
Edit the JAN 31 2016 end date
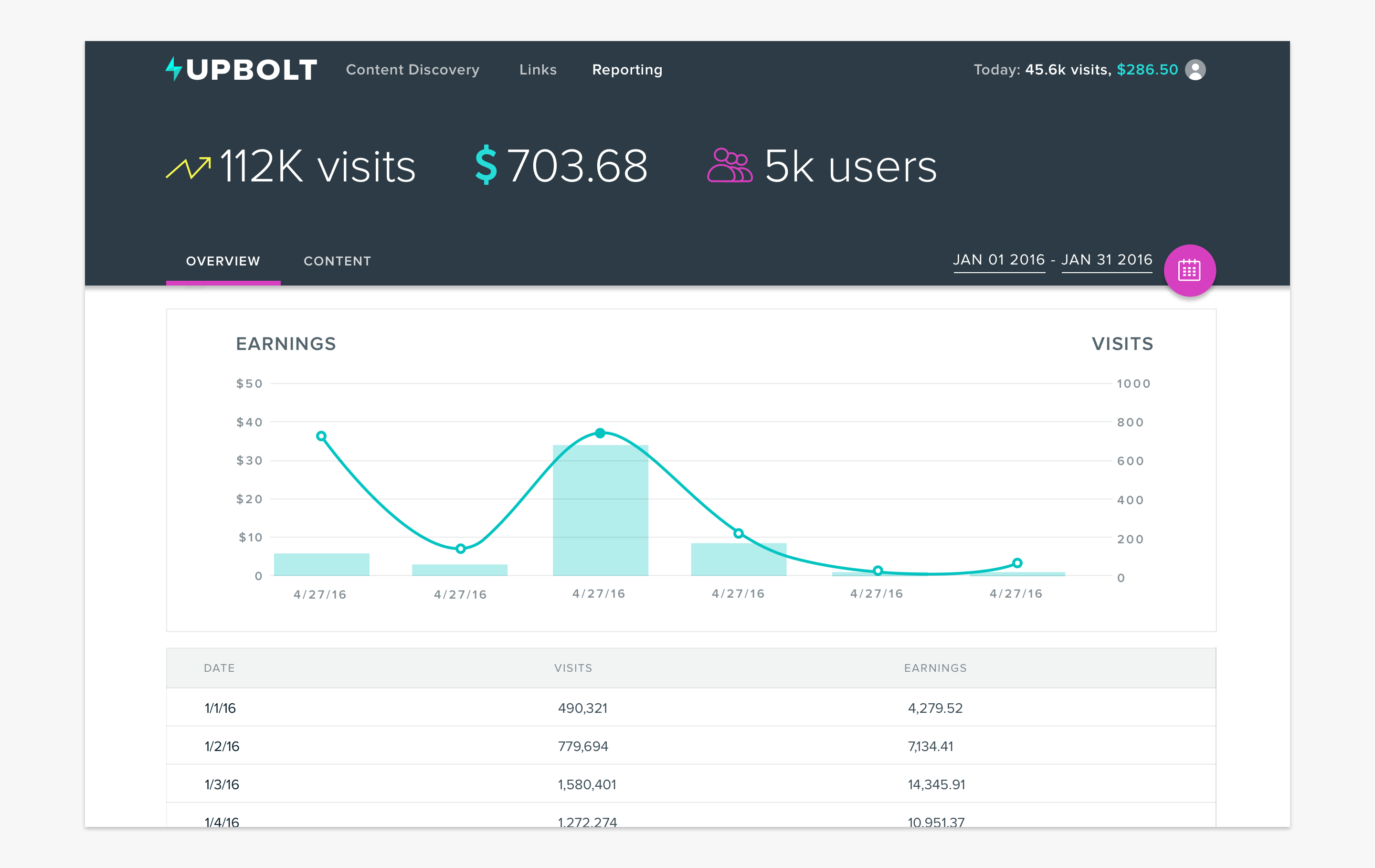[1106, 260]
